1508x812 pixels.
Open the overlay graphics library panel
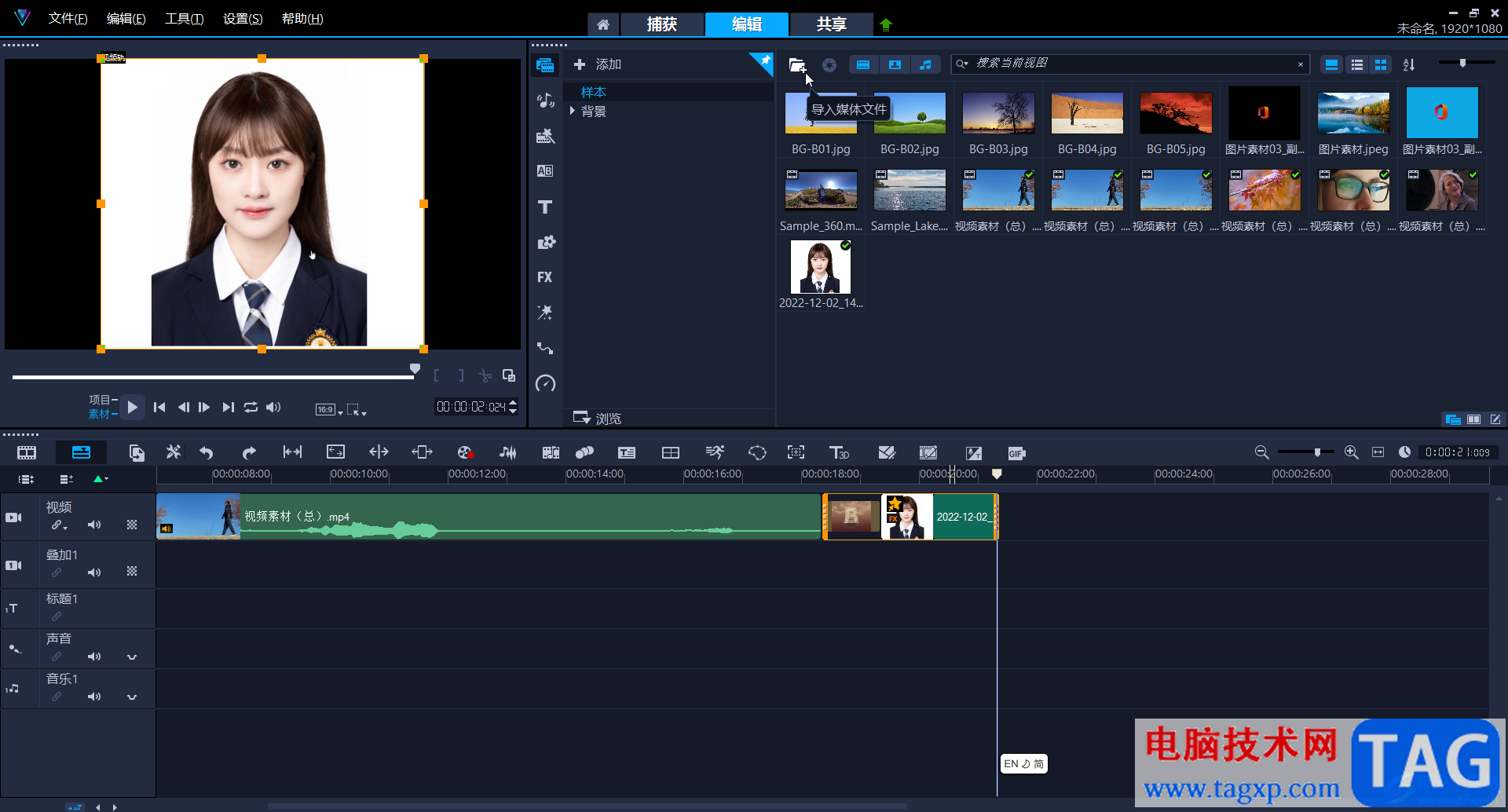pos(545,242)
